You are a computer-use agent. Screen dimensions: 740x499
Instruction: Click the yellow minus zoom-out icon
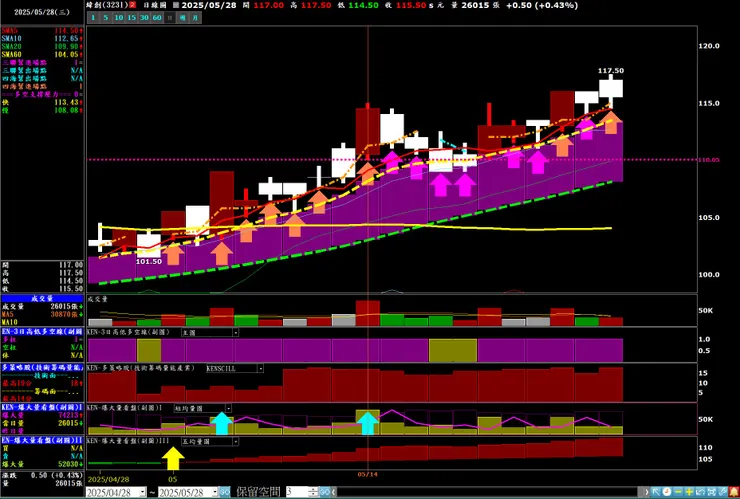[678, 492]
